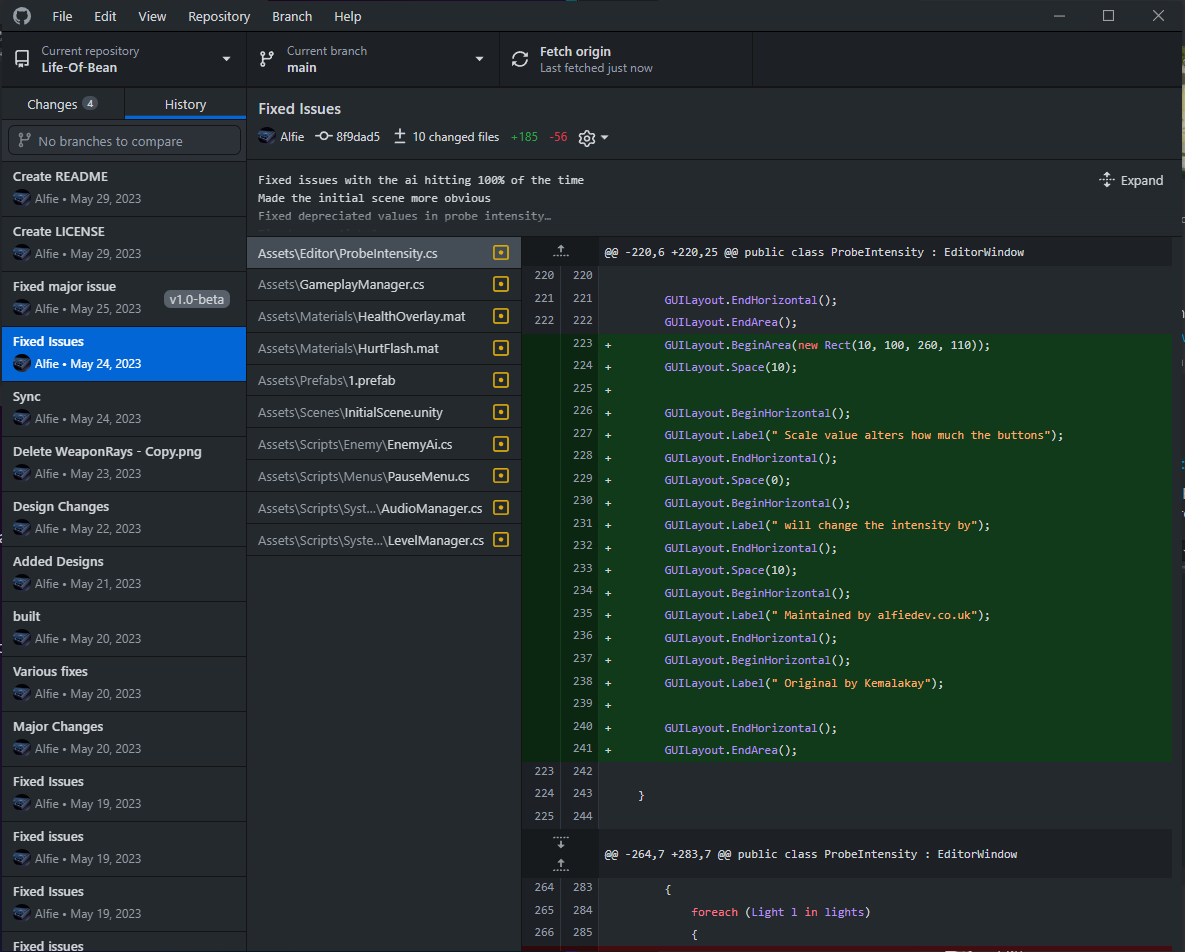The height and width of the screenshot is (952, 1185).
Task: Click the Fetch origin sync icon
Action: click(520, 59)
